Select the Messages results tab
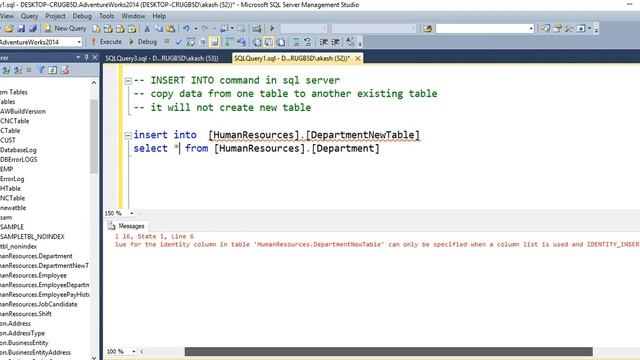 coord(126,226)
